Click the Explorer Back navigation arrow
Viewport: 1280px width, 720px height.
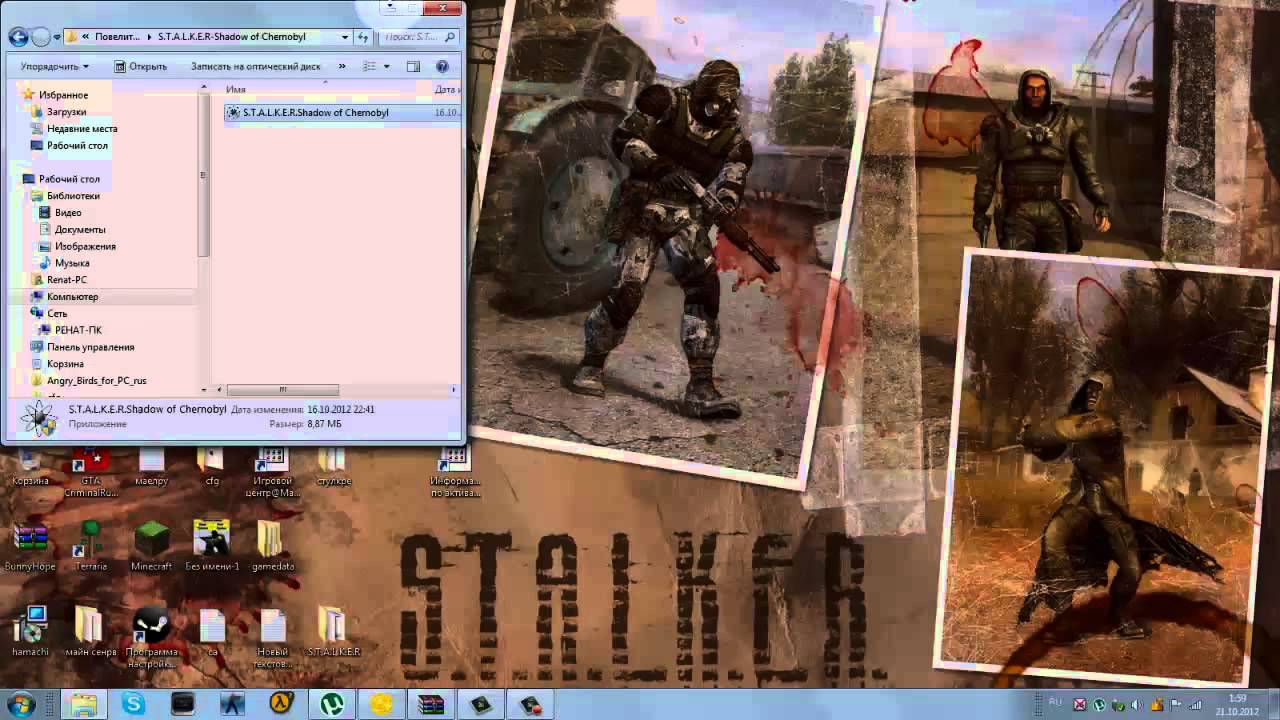pos(18,37)
